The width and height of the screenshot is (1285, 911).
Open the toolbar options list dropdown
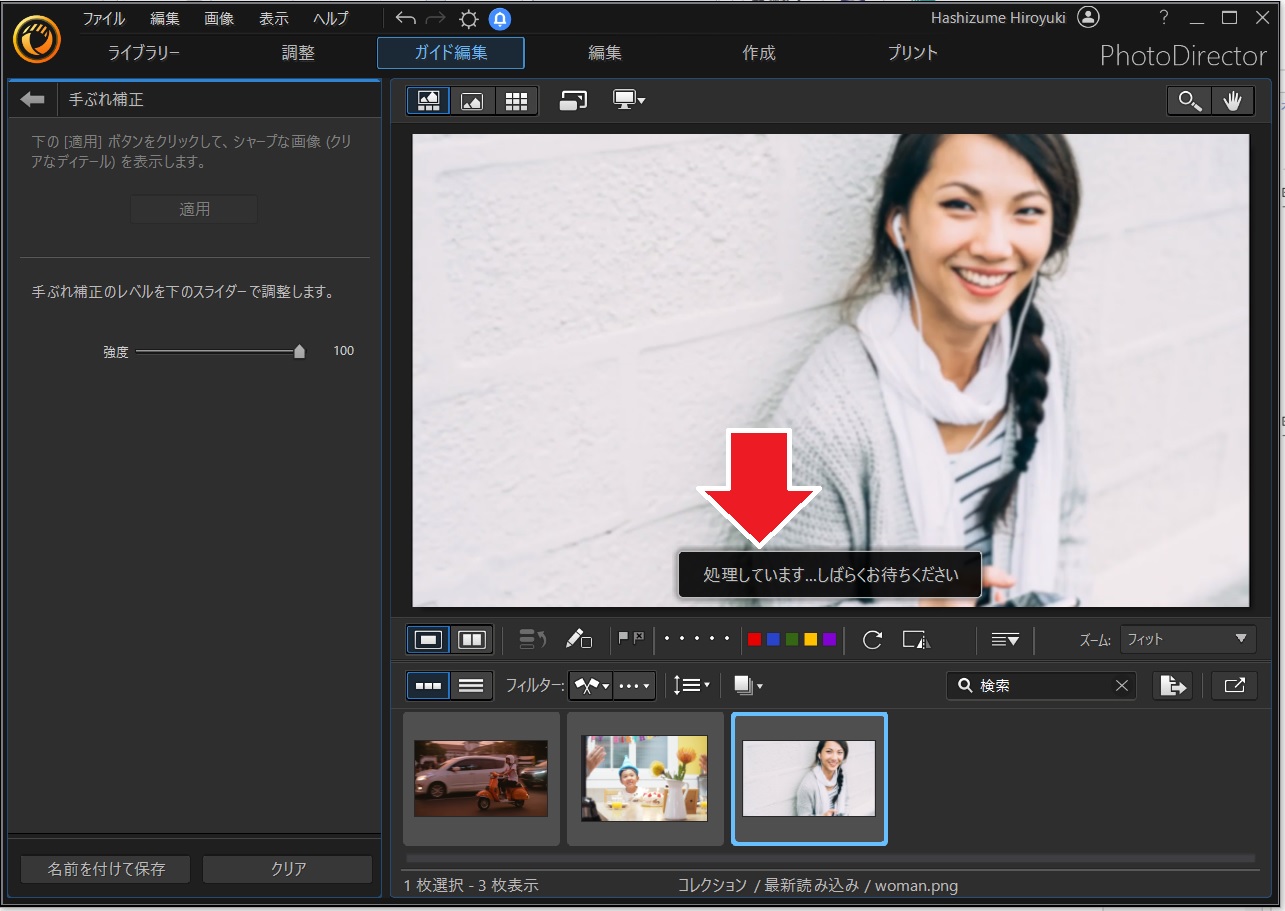tap(1005, 639)
